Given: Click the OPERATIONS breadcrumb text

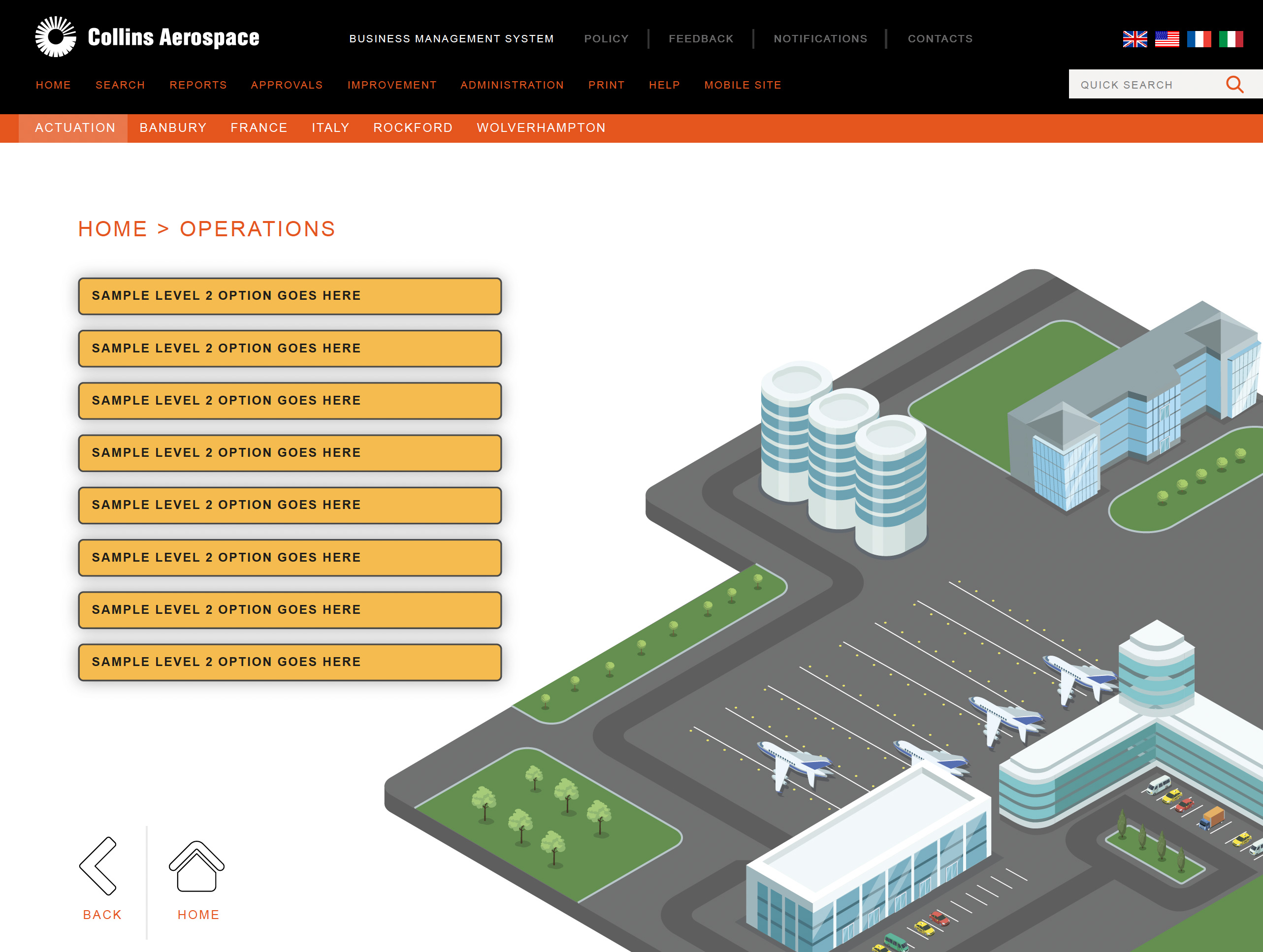Looking at the screenshot, I should pyautogui.click(x=257, y=229).
